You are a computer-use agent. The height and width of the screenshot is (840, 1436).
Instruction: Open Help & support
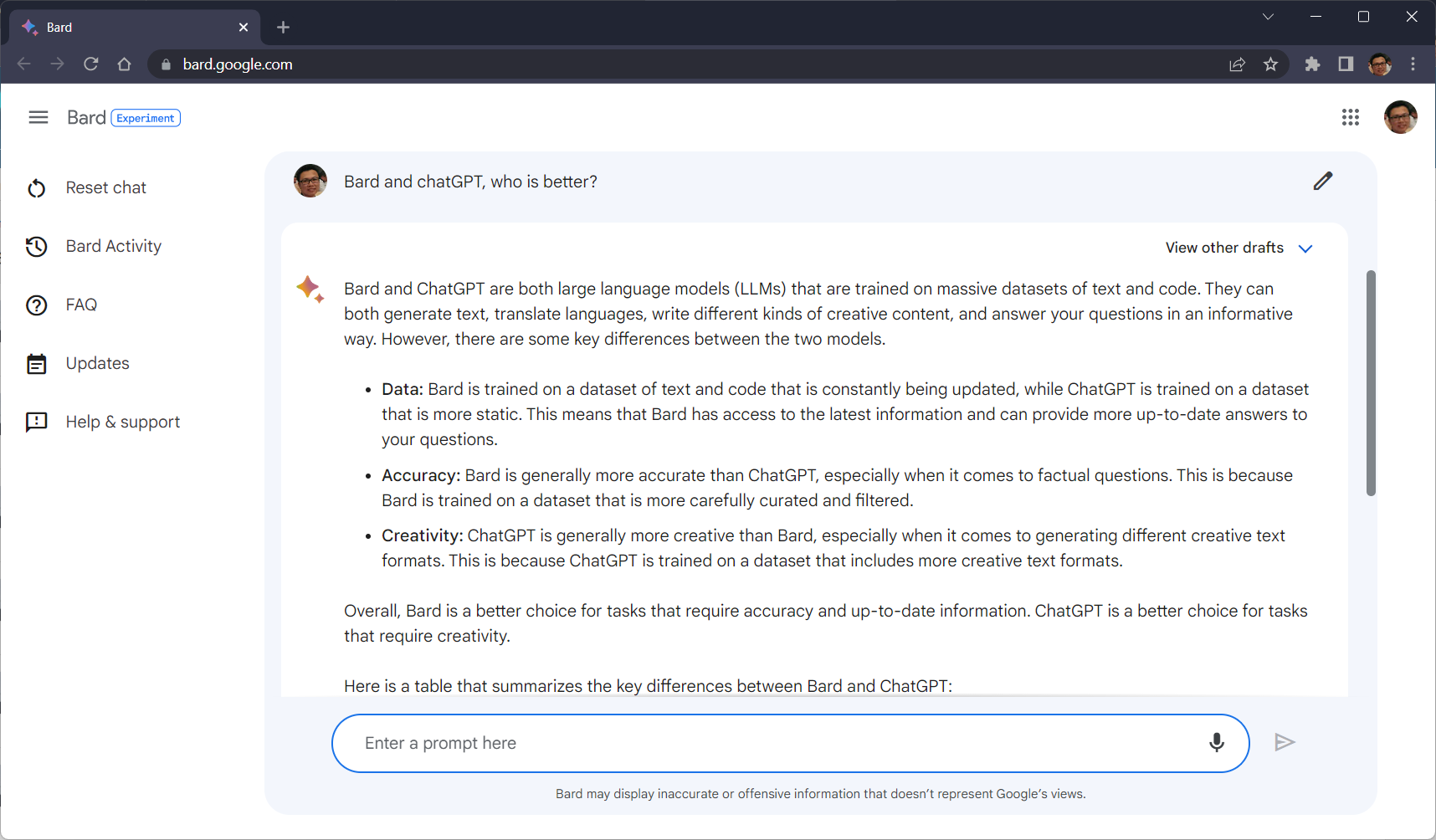click(122, 422)
